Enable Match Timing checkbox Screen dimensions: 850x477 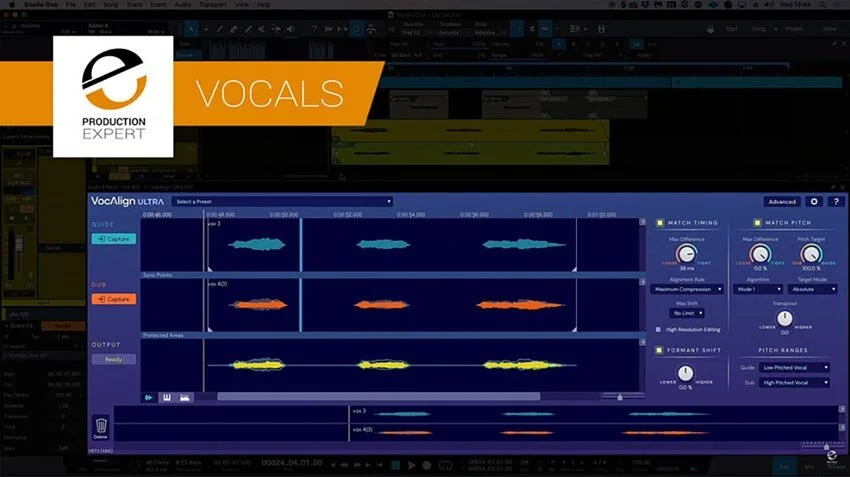tap(660, 223)
